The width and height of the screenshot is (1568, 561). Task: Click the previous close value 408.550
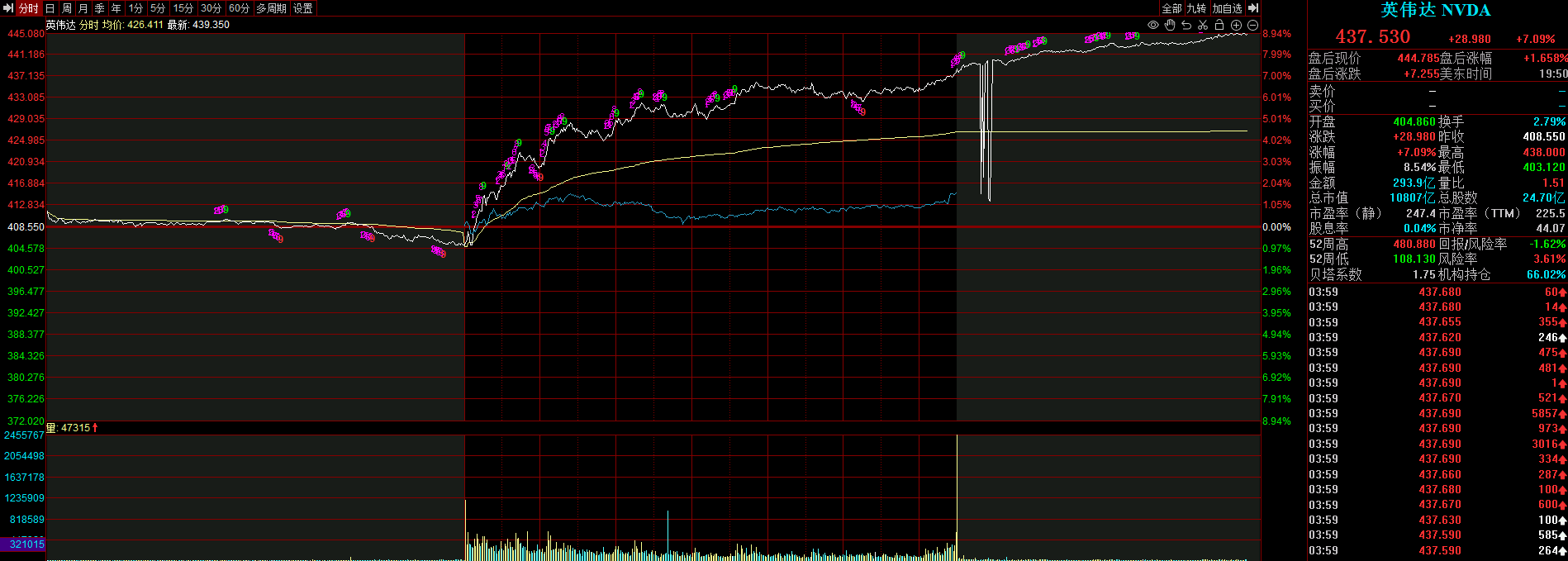pyautogui.click(x=1544, y=136)
